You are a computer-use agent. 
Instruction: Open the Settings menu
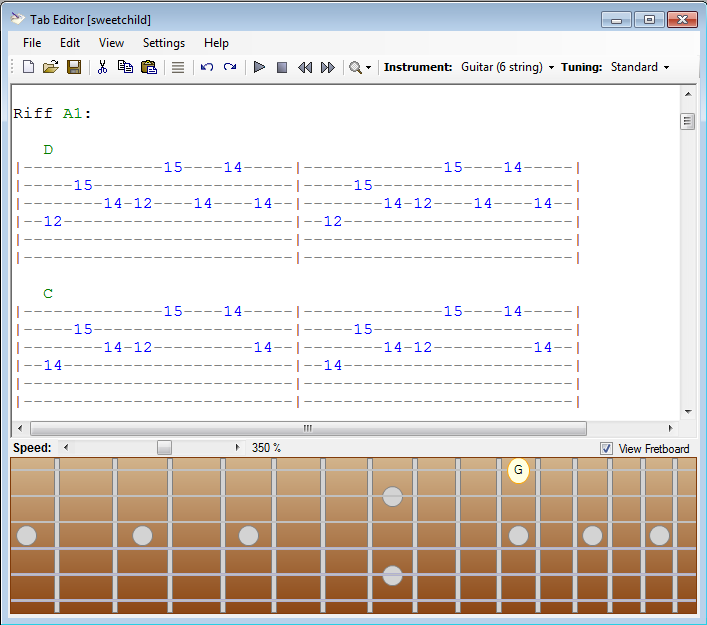[164, 43]
